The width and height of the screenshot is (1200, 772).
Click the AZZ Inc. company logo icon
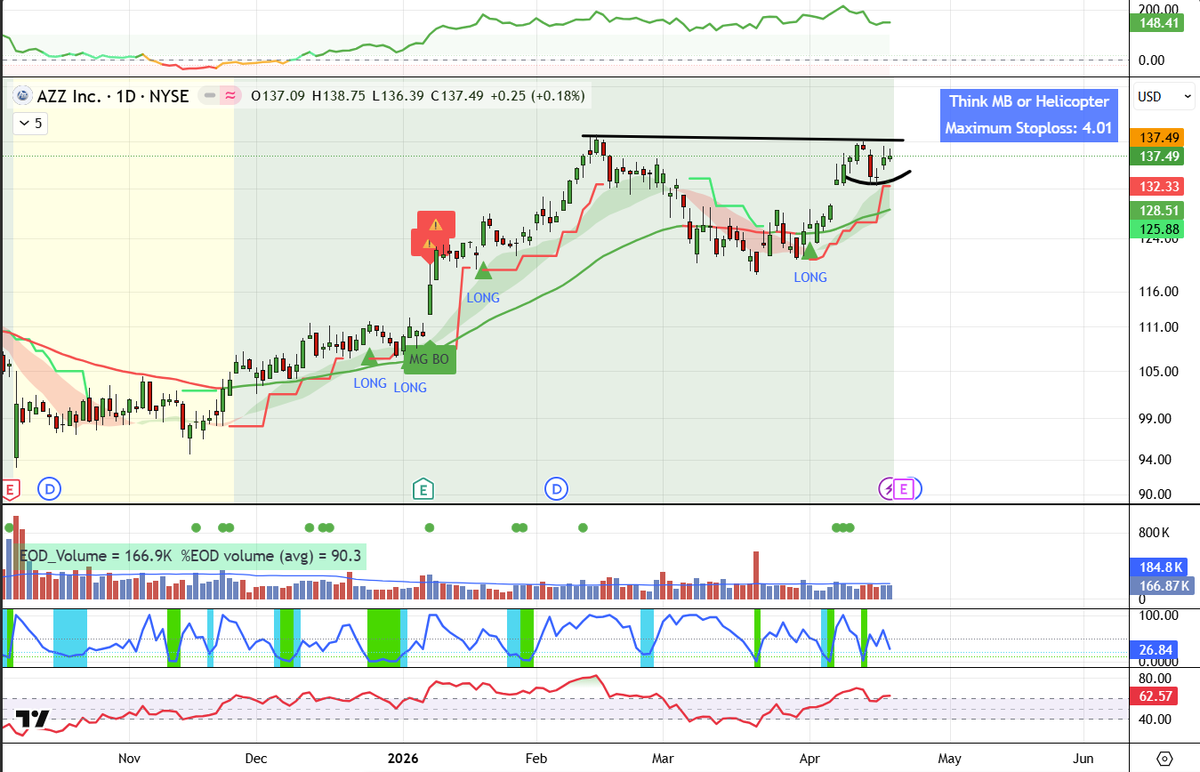(20, 96)
